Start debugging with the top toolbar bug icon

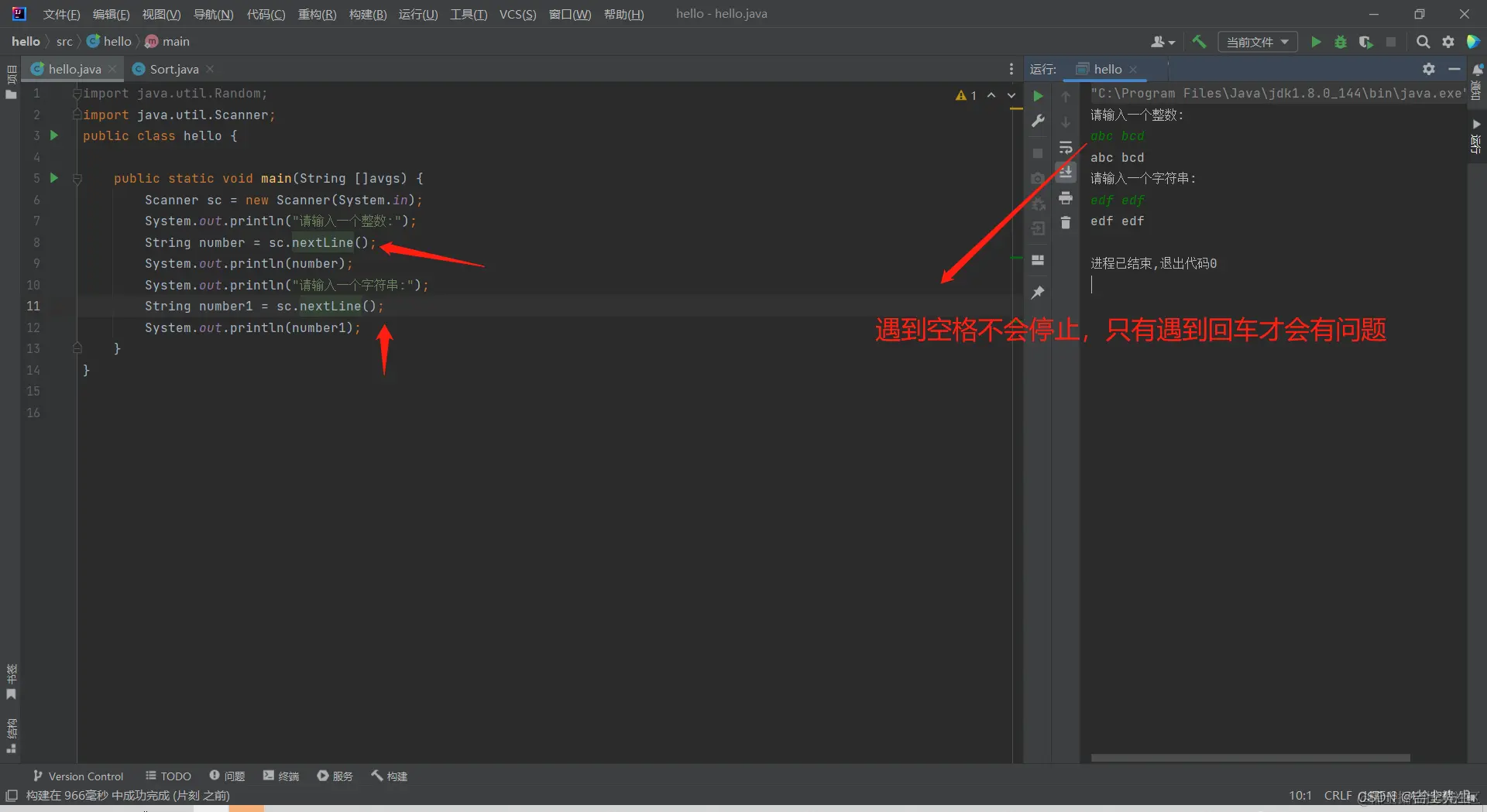click(x=1341, y=42)
